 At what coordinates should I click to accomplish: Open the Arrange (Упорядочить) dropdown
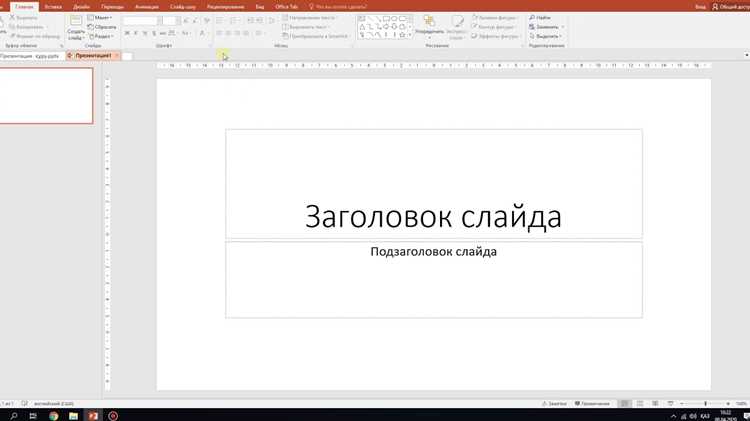coord(430,28)
